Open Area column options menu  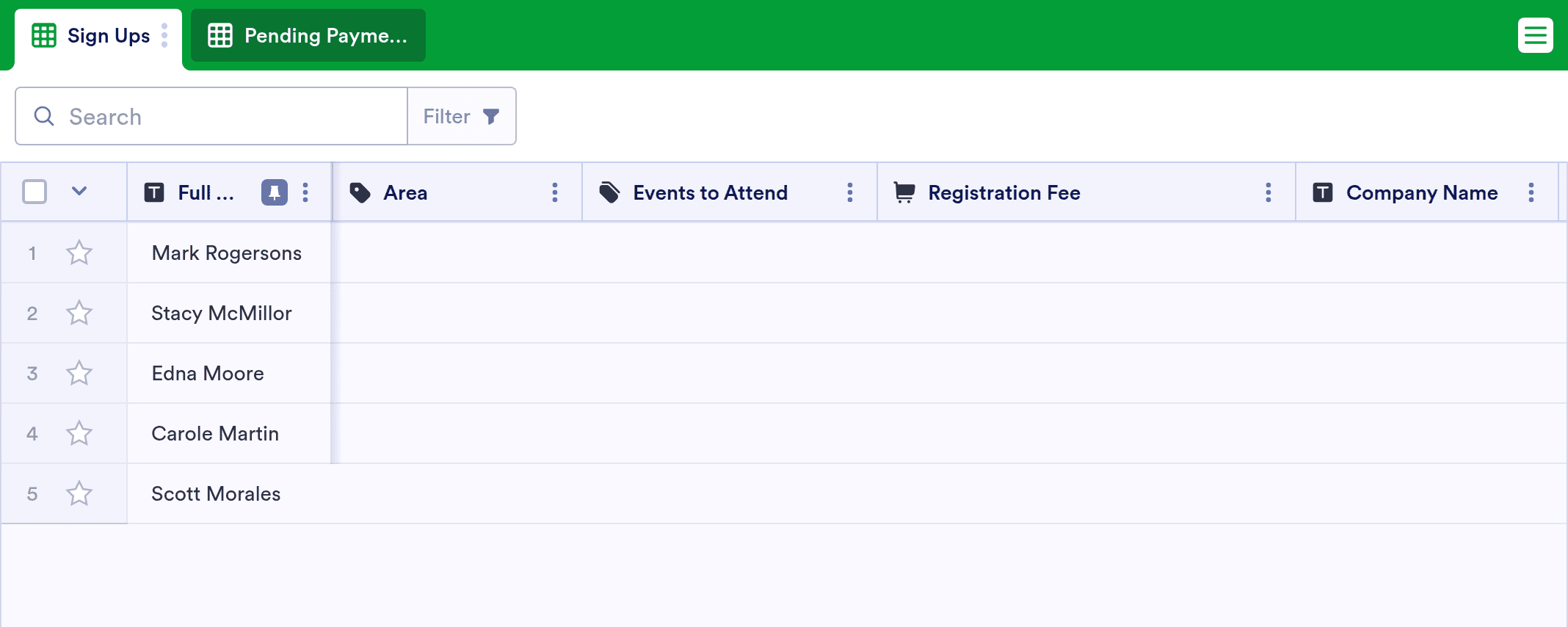pos(555,192)
